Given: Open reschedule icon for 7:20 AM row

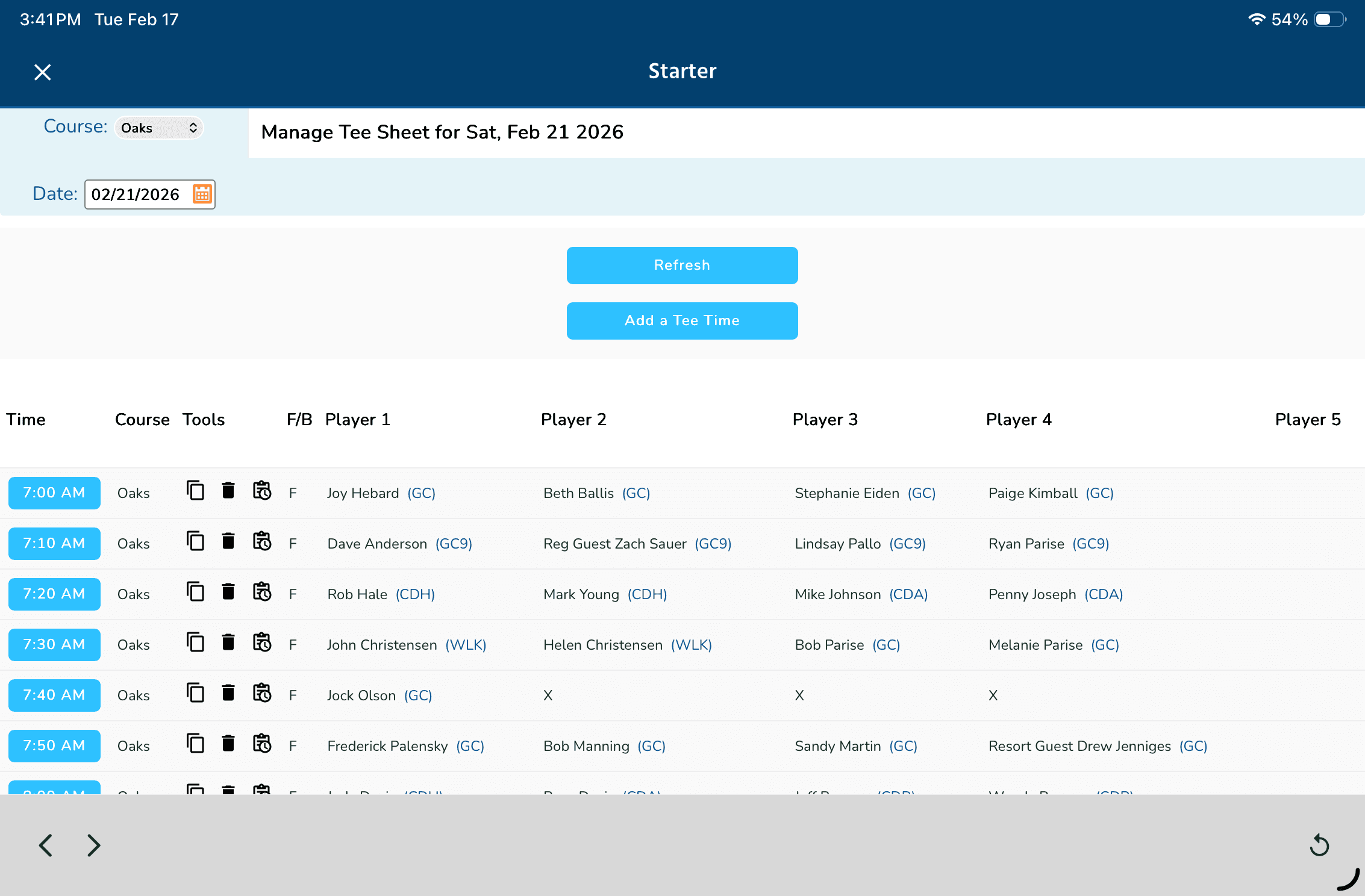Looking at the screenshot, I should 262,592.
